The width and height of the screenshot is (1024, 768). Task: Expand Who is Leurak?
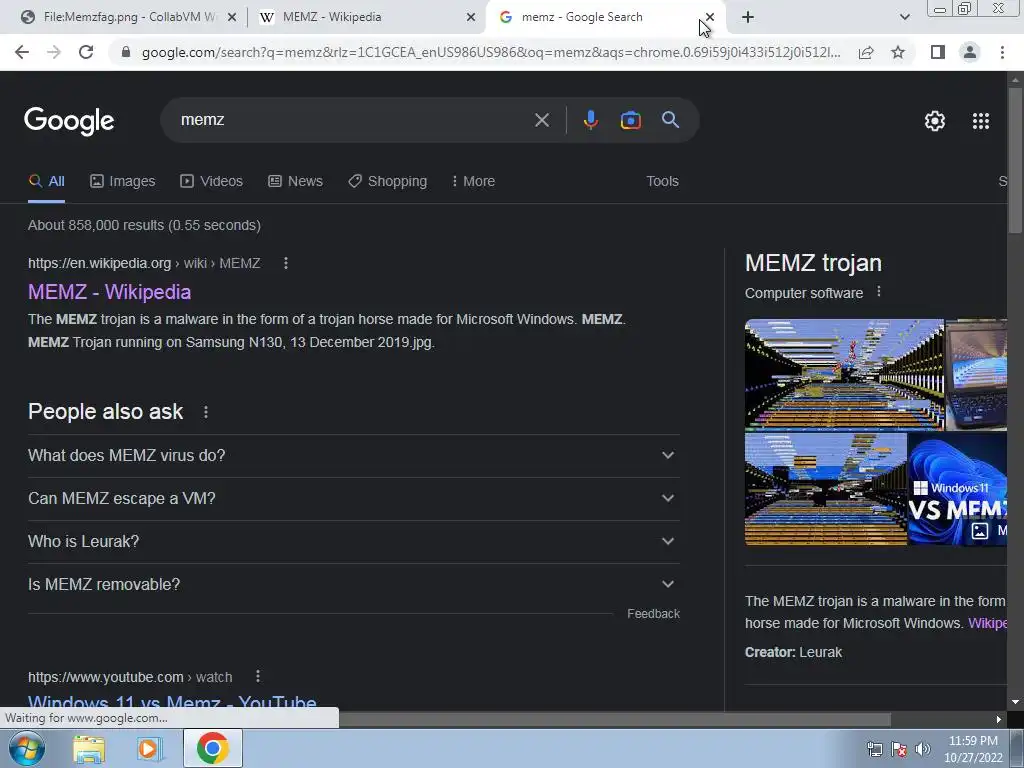click(x=354, y=541)
